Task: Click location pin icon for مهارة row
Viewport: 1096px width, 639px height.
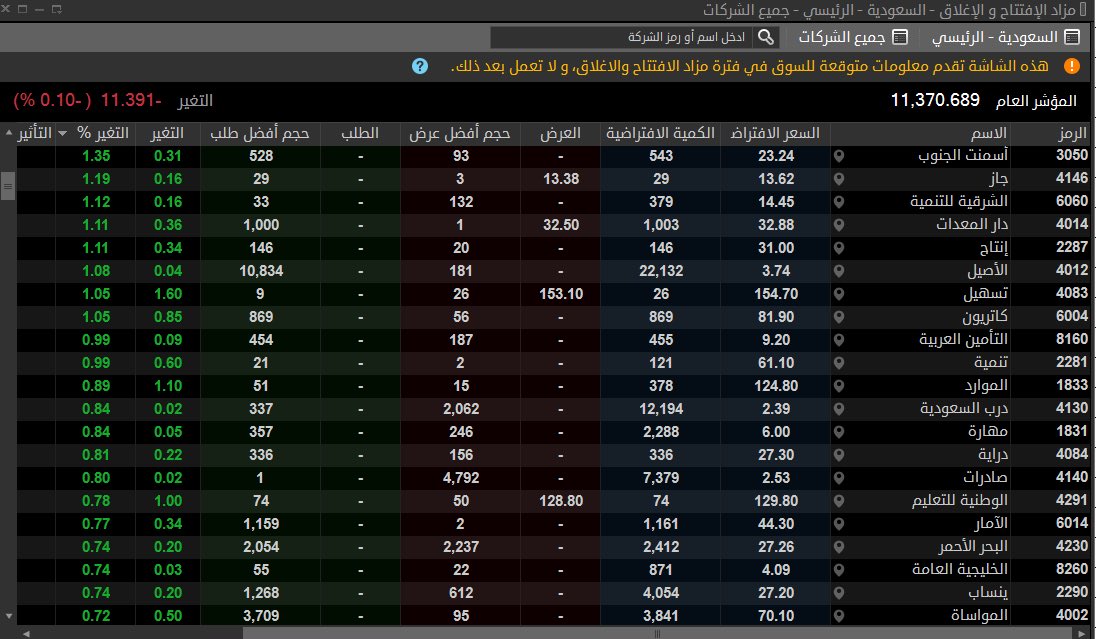Action: coord(839,432)
